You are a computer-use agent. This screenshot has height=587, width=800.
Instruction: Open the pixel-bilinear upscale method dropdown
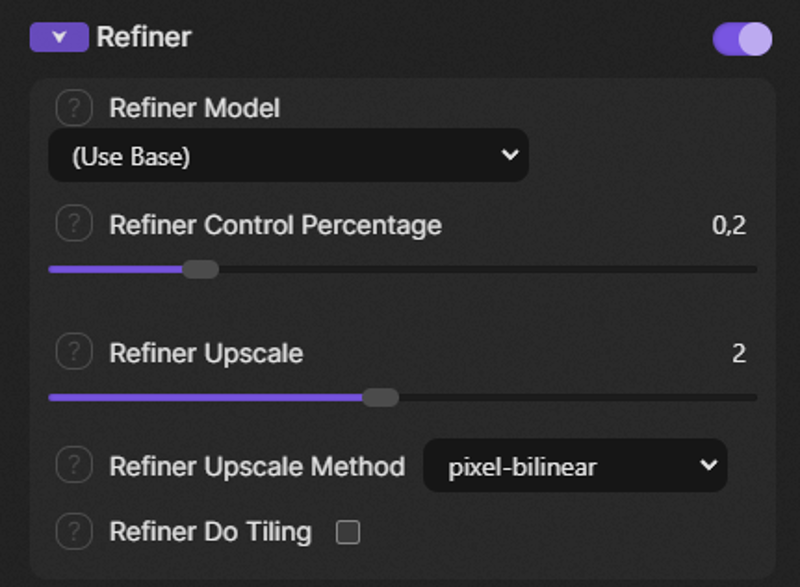(x=575, y=466)
